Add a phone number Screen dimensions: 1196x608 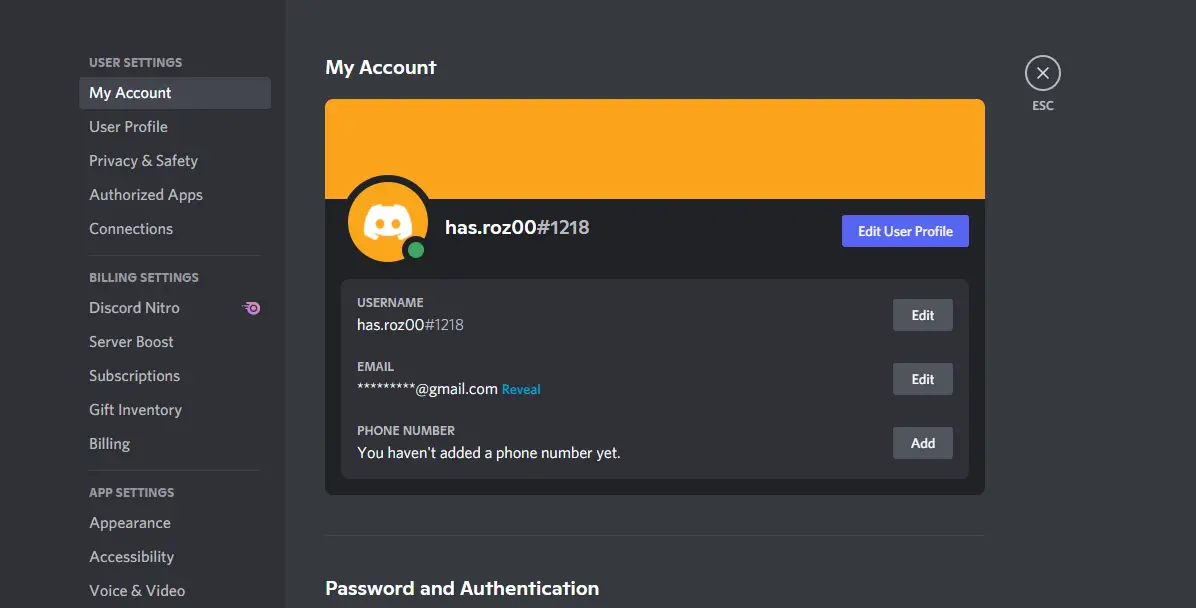pyautogui.click(x=922, y=443)
